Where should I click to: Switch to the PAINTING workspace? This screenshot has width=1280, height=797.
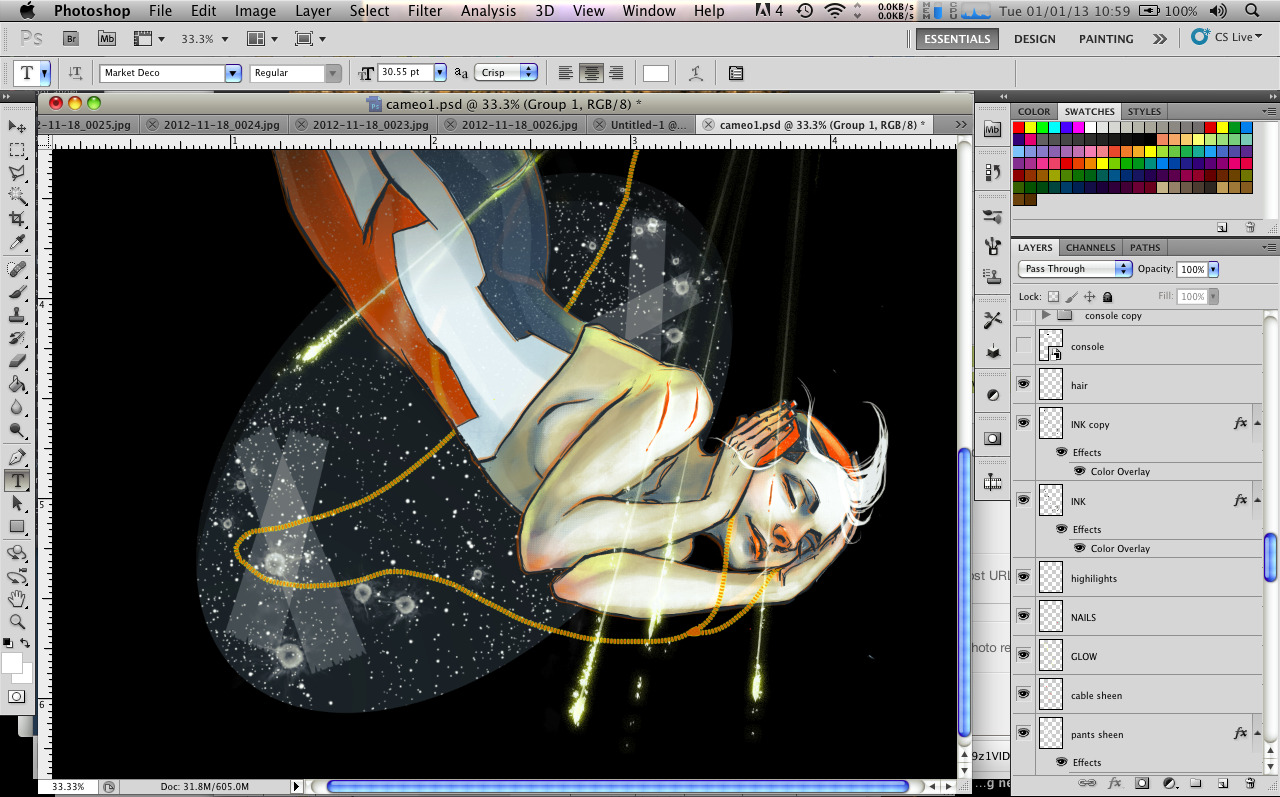pyautogui.click(x=1105, y=39)
